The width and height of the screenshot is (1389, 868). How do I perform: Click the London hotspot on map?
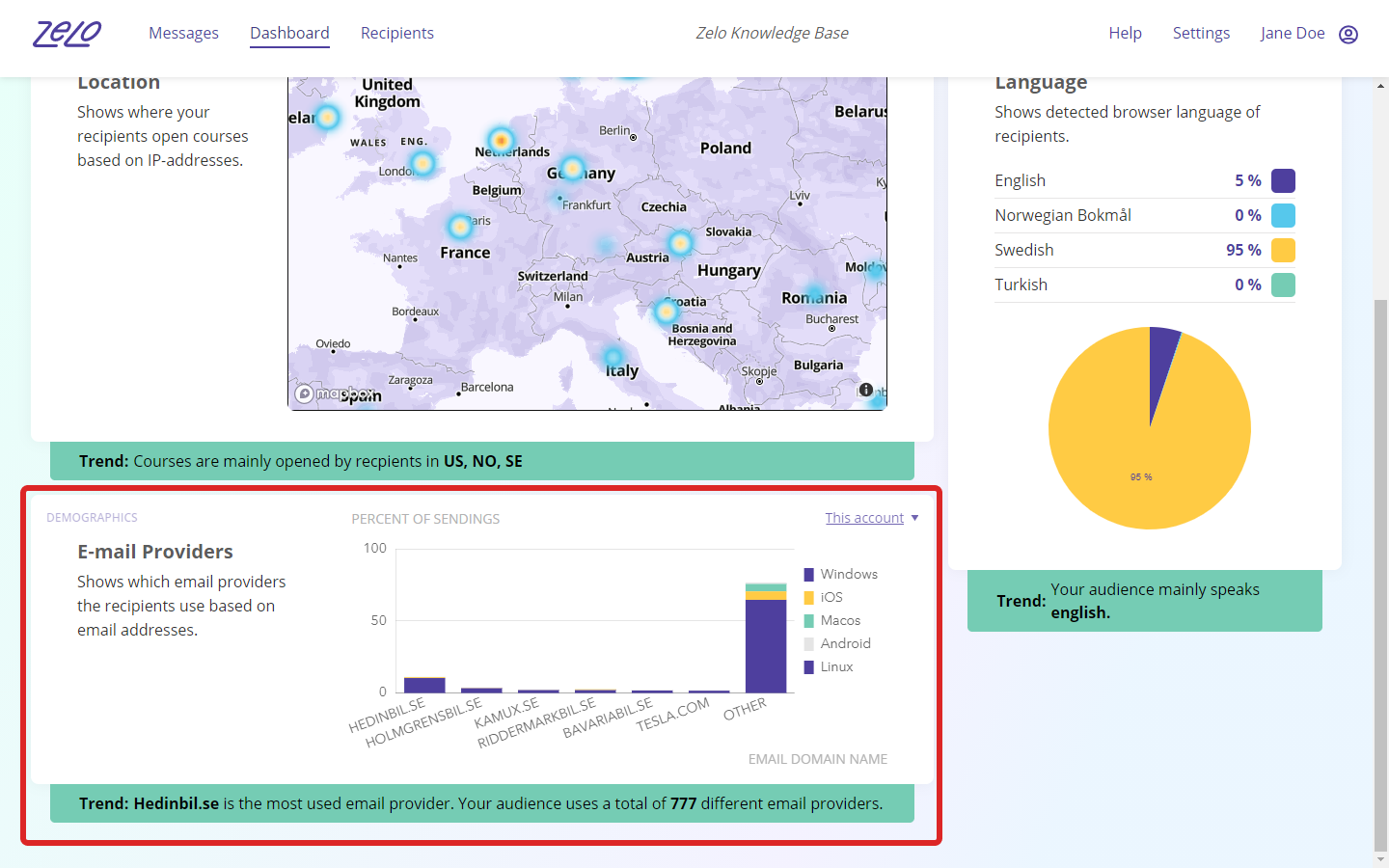click(422, 163)
